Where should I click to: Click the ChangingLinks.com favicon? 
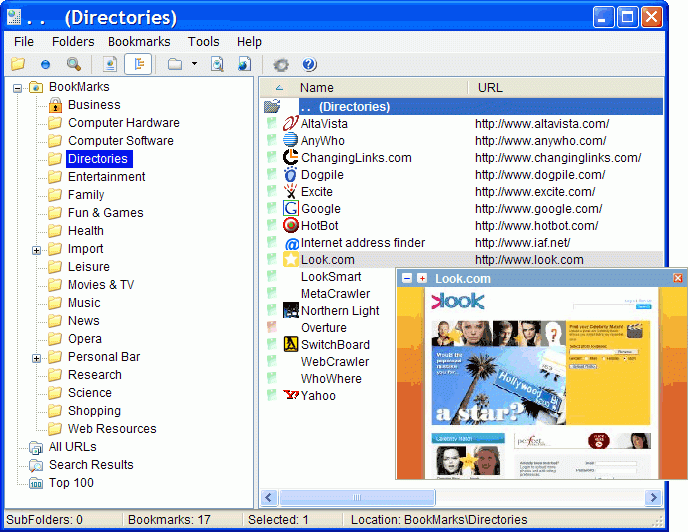(x=290, y=157)
